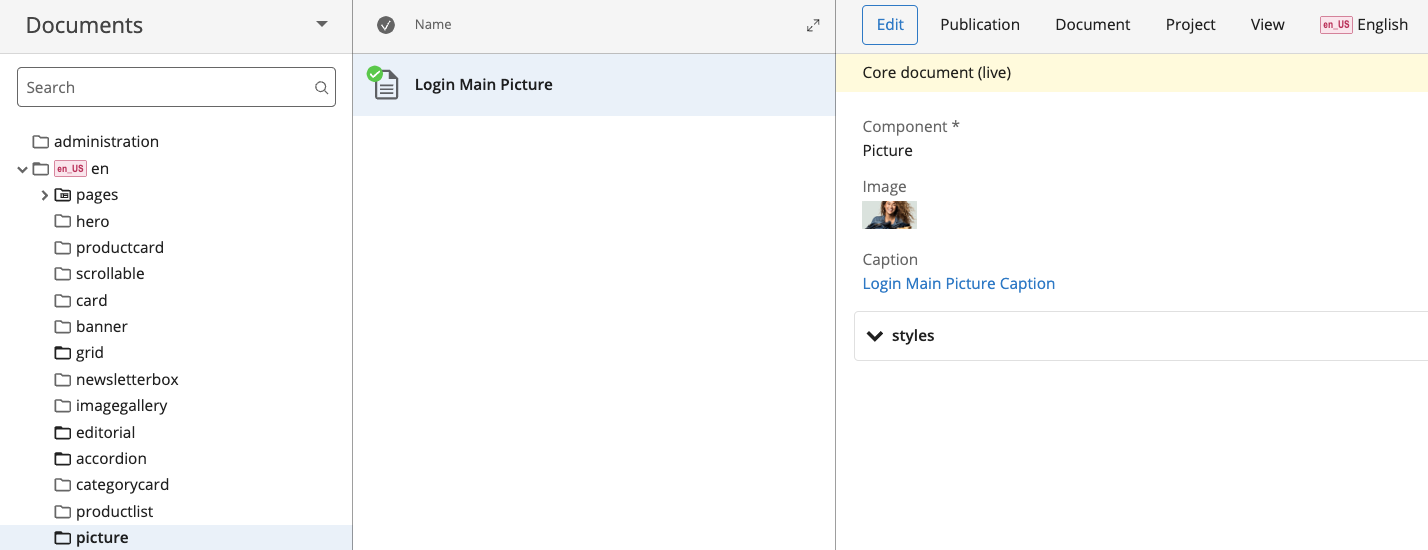The image size is (1428, 550).
Task: Click the productlist folder icon
Action: [63, 512]
